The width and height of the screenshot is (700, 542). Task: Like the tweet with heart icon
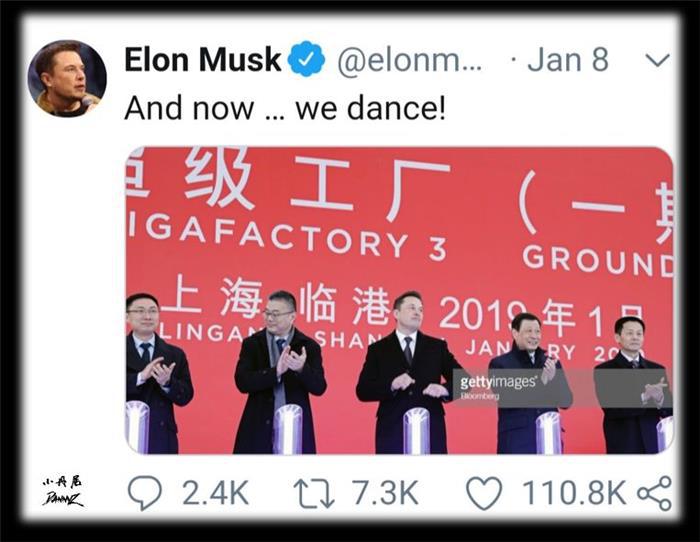pyautogui.click(x=484, y=493)
